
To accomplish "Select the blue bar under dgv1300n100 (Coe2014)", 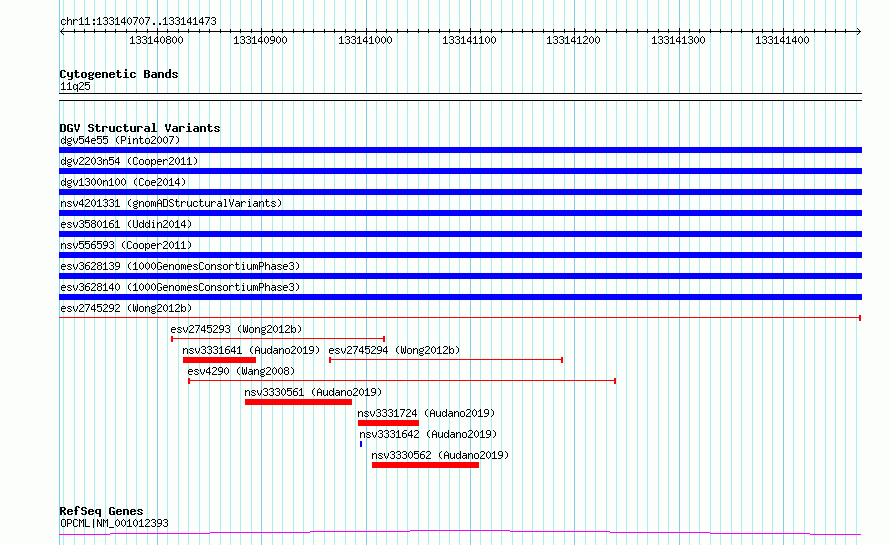I will (460, 192).
